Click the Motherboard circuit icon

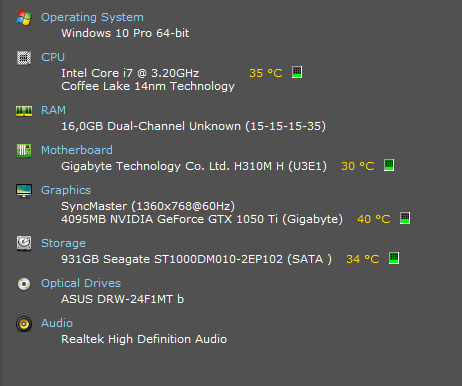click(x=24, y=151)
